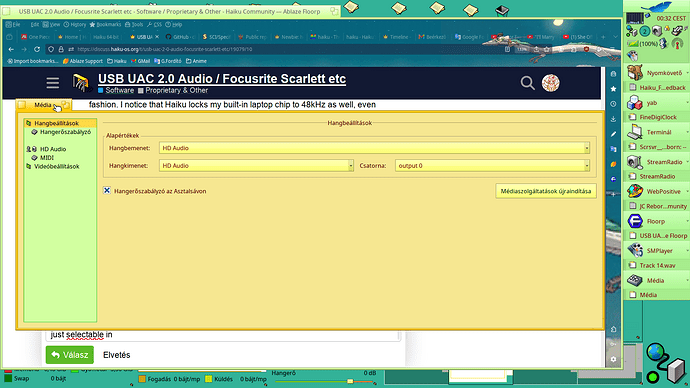Screen dimensions: 690x388
Task: Expand WebPositive entry arrow in Deskbar
Action: tap(686, 191)
